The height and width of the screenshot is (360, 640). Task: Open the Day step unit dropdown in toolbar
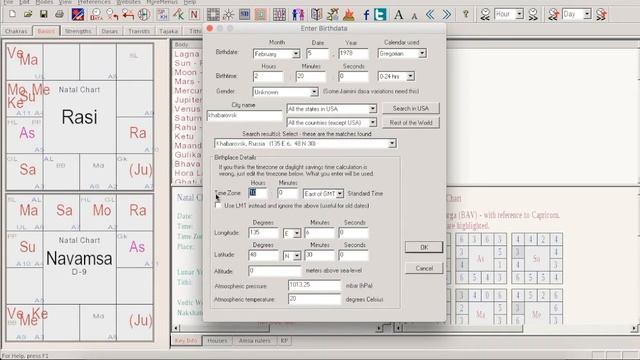coord(587,14)
